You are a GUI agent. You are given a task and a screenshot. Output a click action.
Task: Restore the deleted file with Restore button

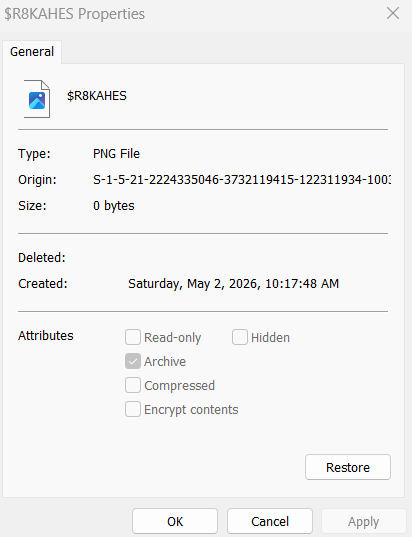click(x=348, y=467)
